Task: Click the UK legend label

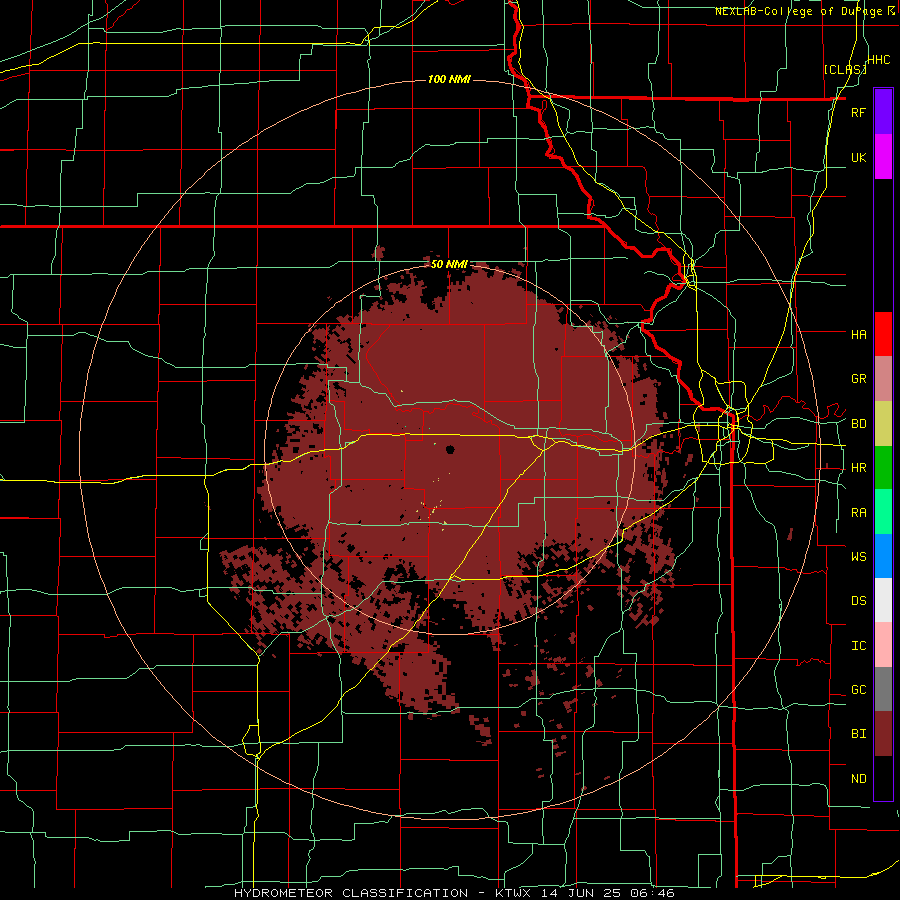Action: (858, 157)
